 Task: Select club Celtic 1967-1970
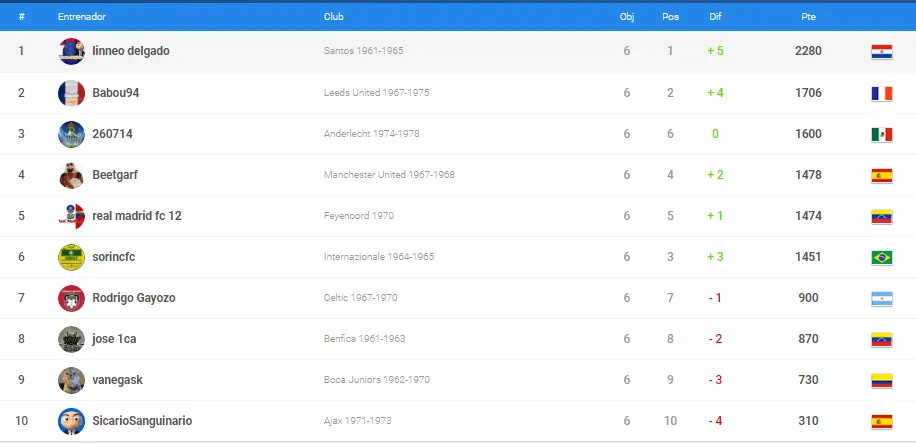(x=360, y=298)
